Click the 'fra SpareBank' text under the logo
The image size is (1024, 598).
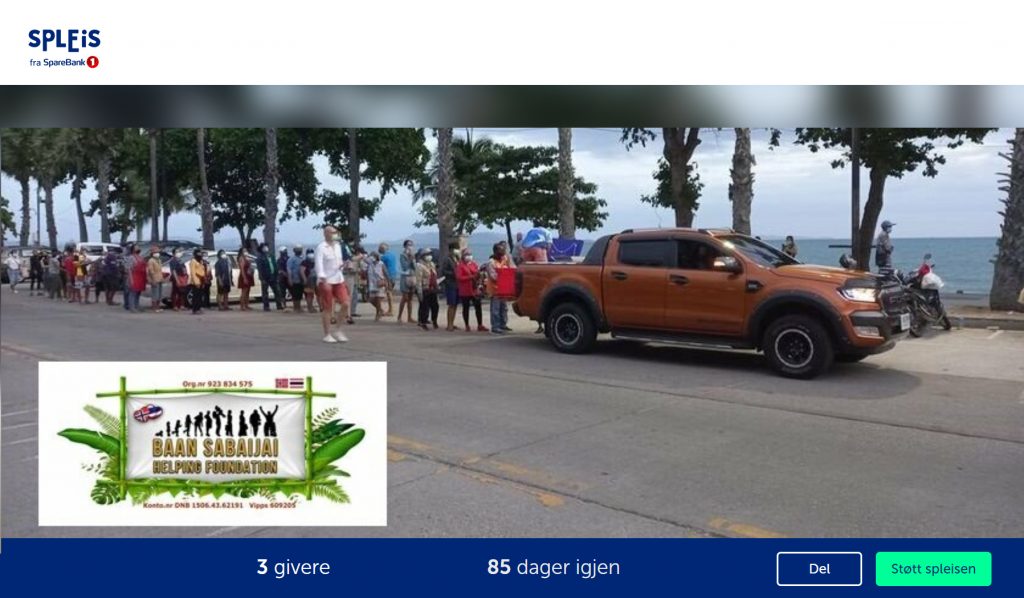(x=57, y=63)
